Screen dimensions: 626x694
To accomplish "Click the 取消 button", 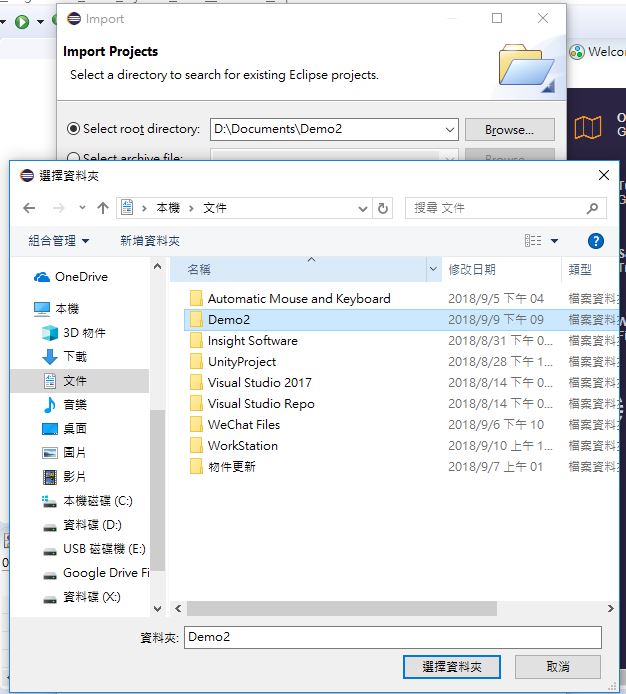I will [558, 667].
